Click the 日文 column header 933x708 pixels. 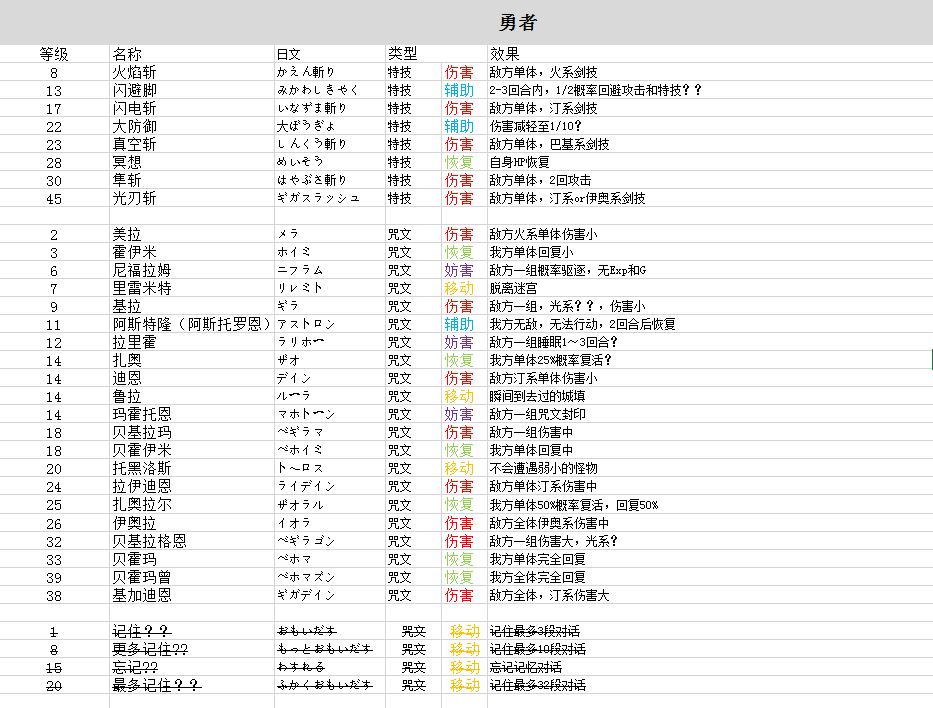289,54
